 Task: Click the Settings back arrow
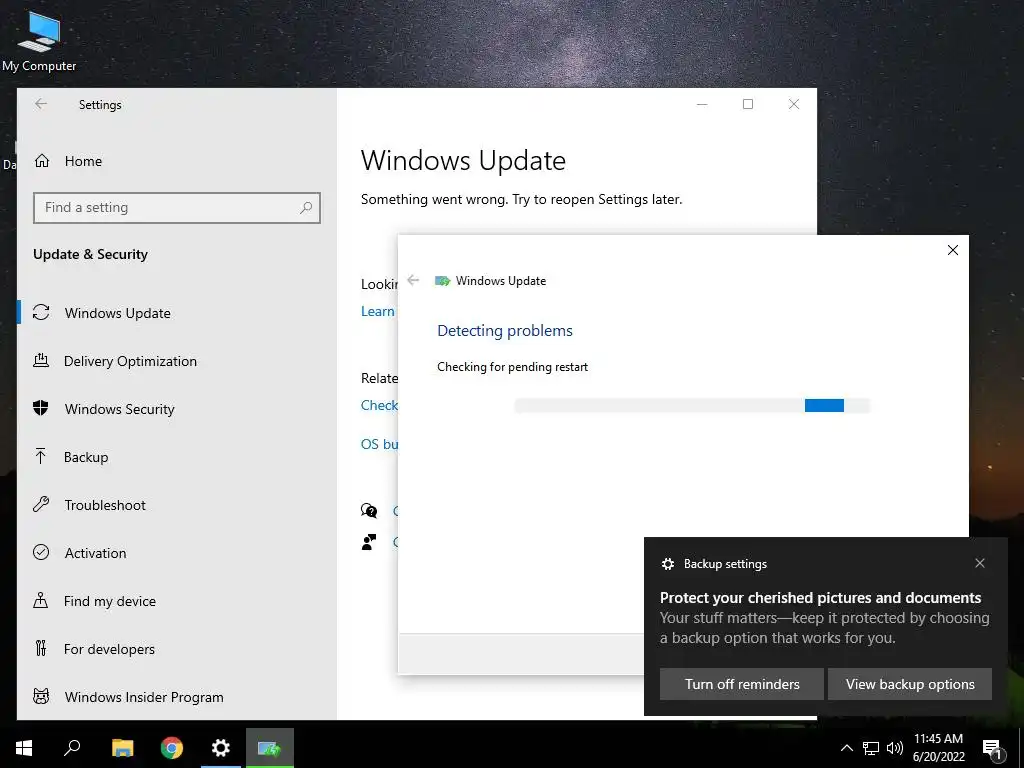click(41, 104)
